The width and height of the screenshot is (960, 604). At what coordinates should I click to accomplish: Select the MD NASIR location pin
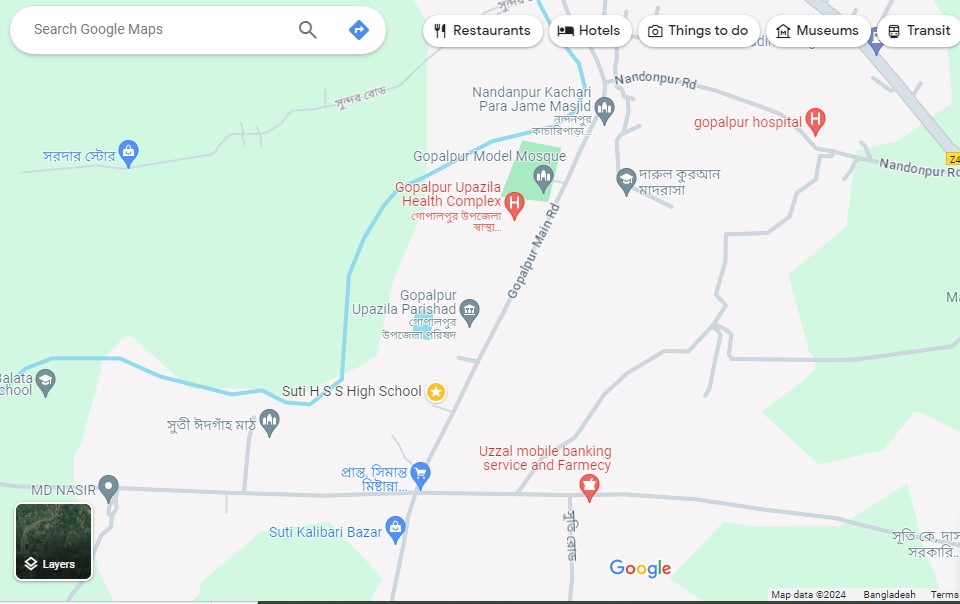[108, 489]
